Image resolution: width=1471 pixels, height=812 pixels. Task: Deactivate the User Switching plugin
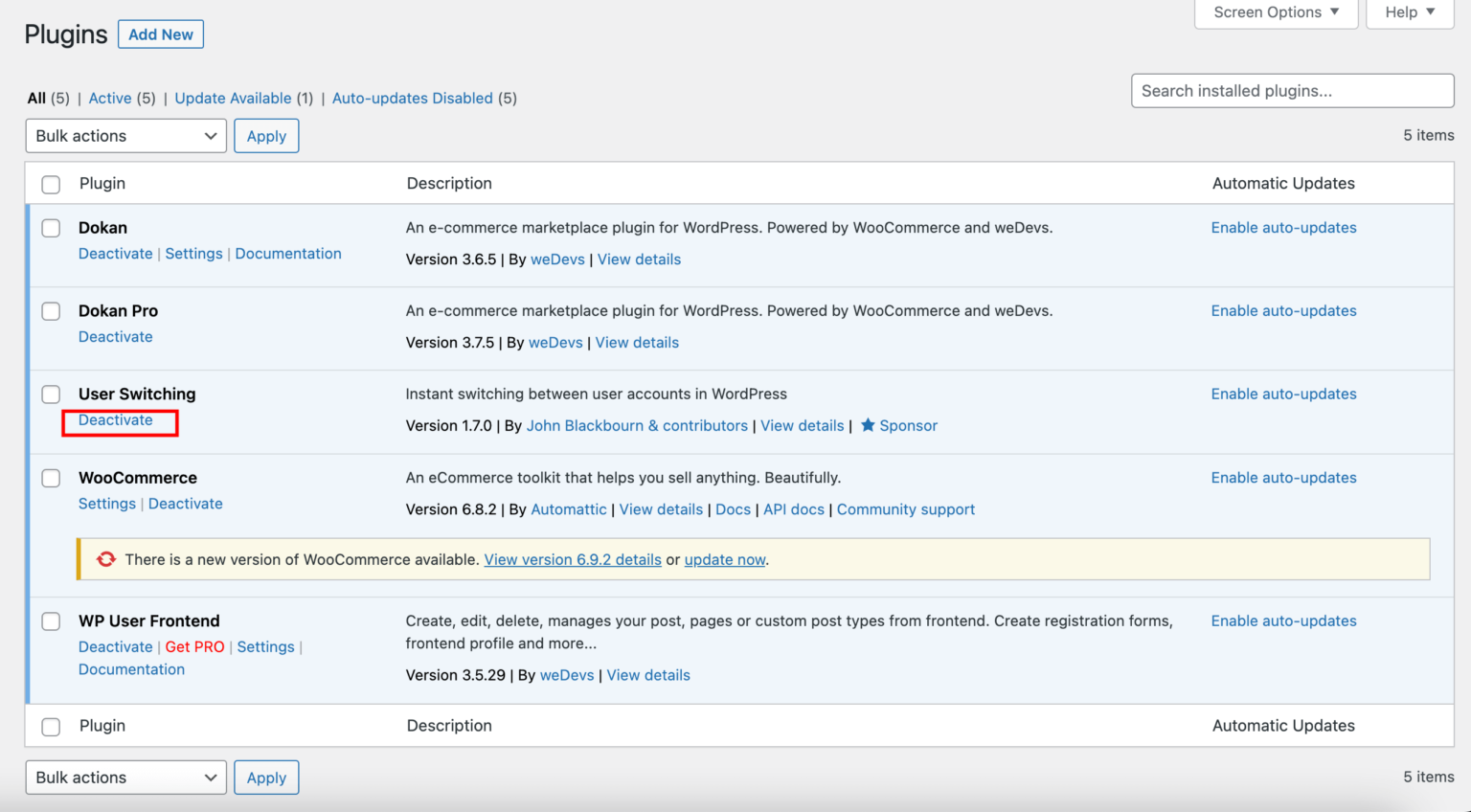(x=115, y=419)
